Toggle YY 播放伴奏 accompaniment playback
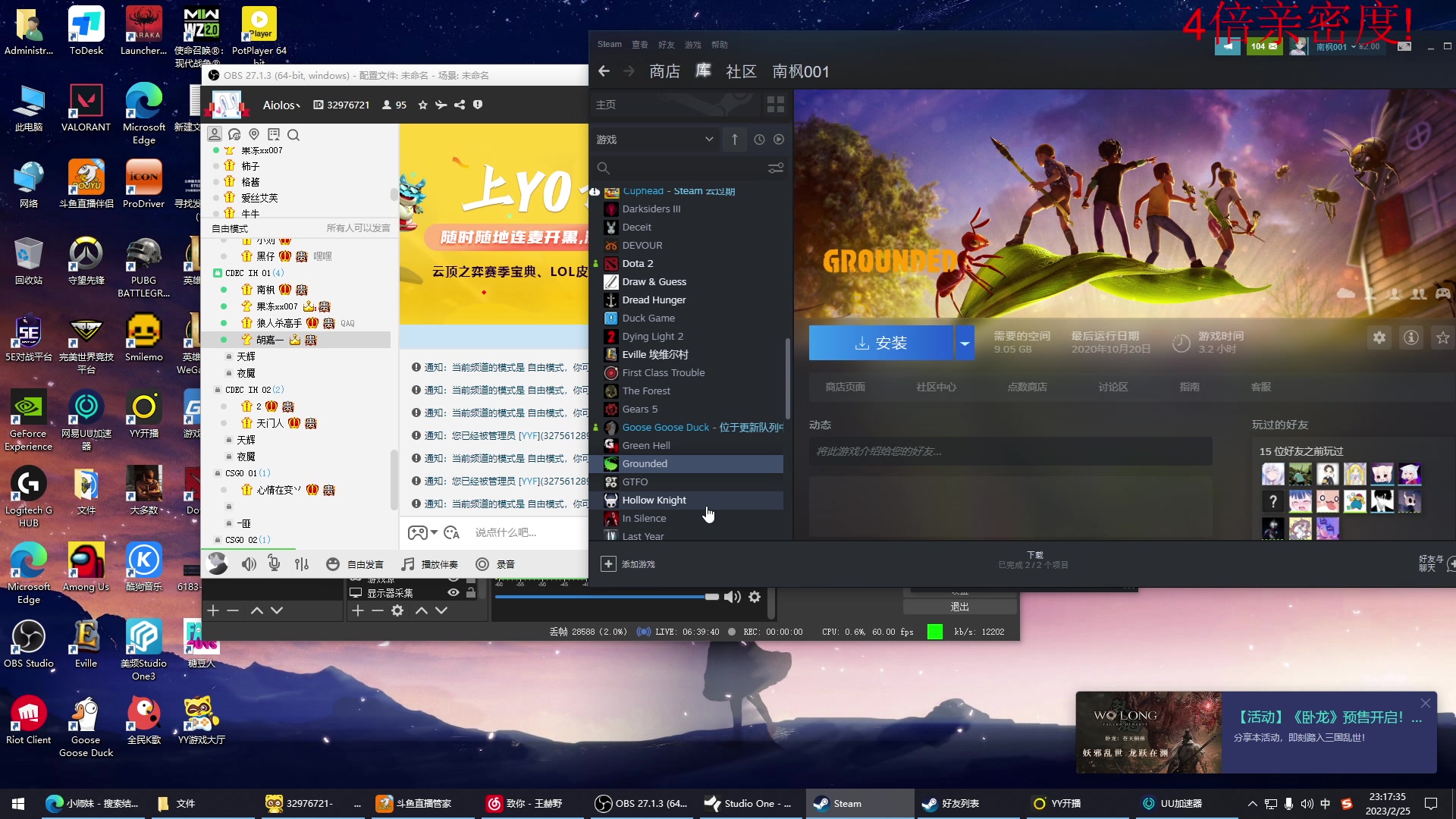 [430, 564]
